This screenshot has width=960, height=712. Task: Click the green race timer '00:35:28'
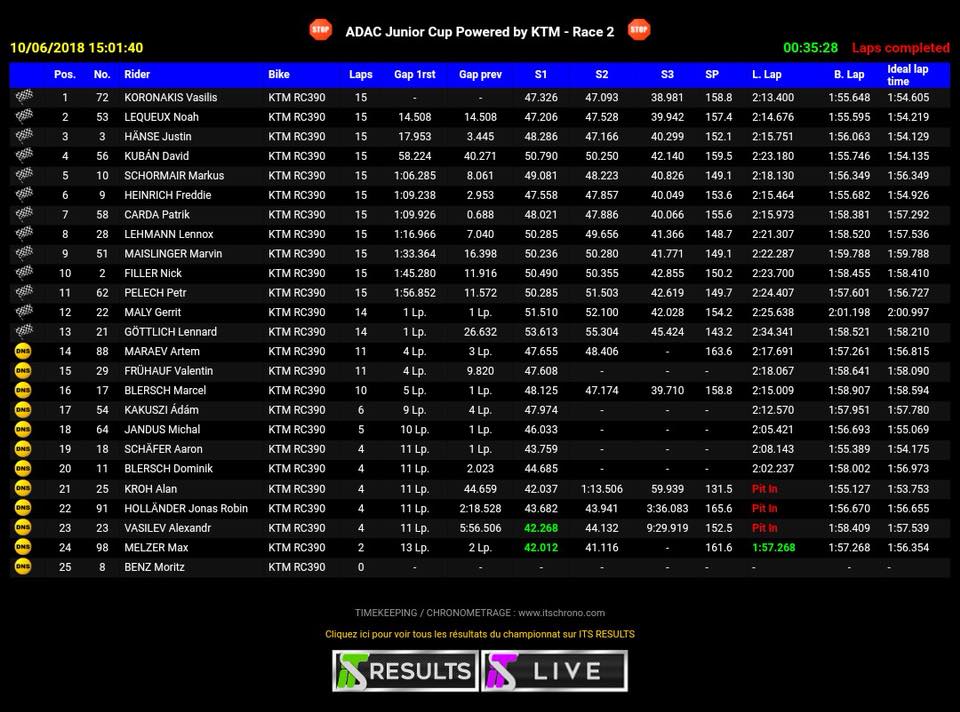tap(811, 48)
